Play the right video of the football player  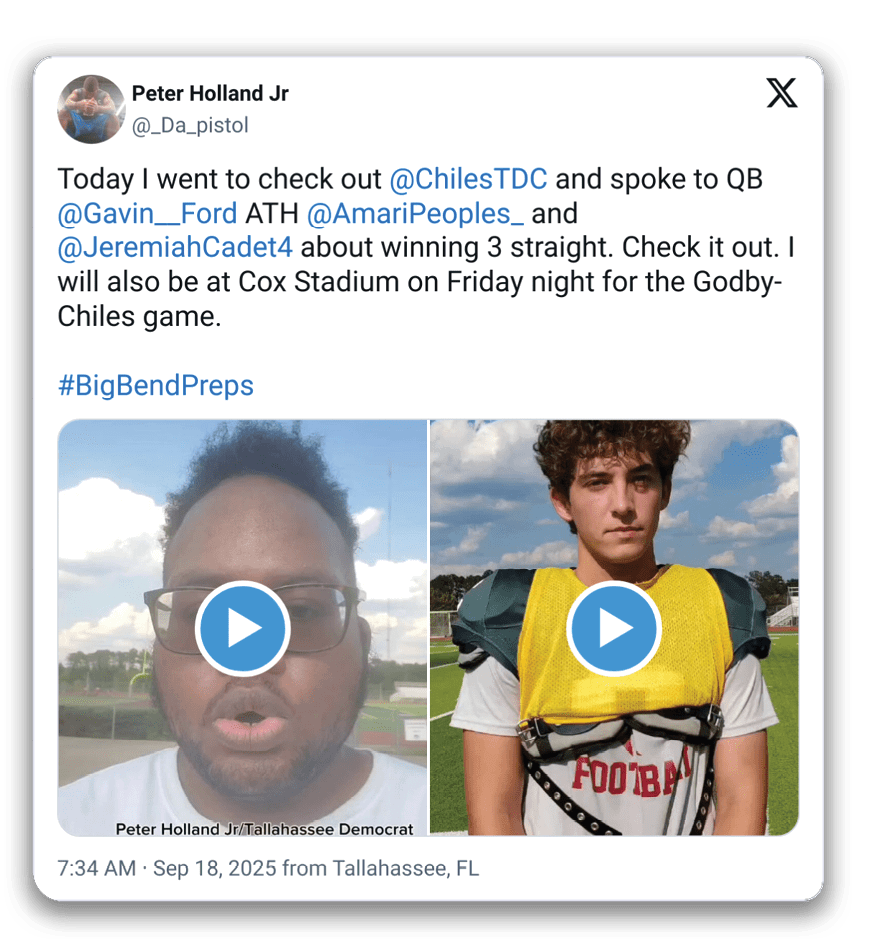point(613,628)
